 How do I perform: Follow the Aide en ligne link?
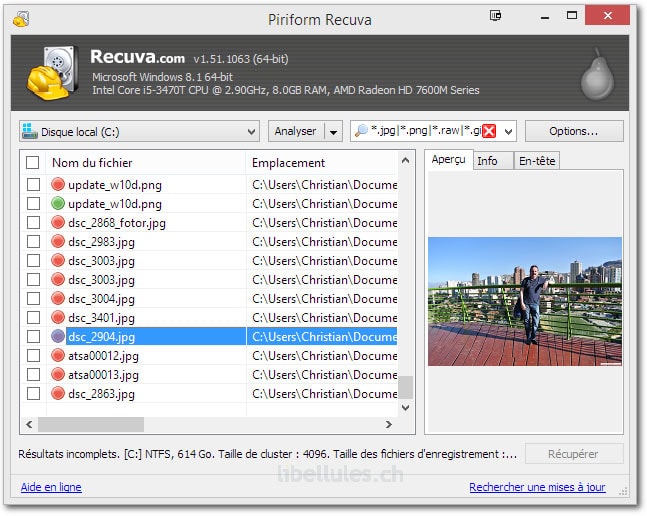point(51,487)
